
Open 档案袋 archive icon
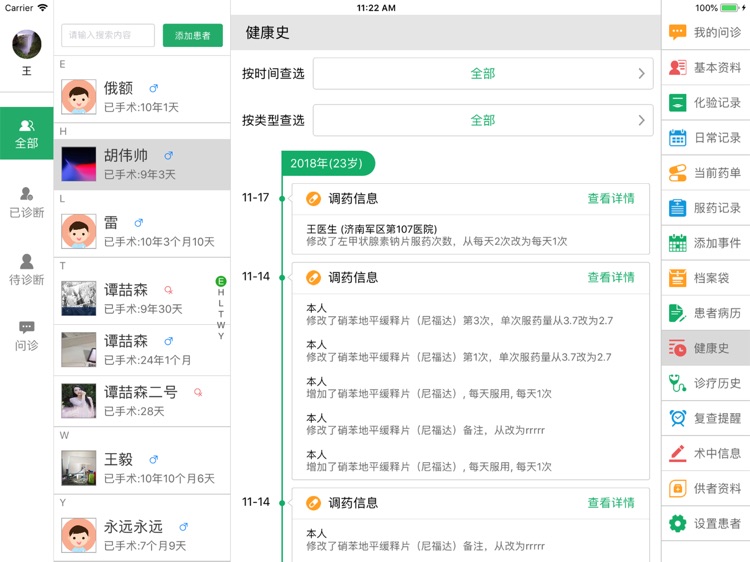click(x=677, y=278)
